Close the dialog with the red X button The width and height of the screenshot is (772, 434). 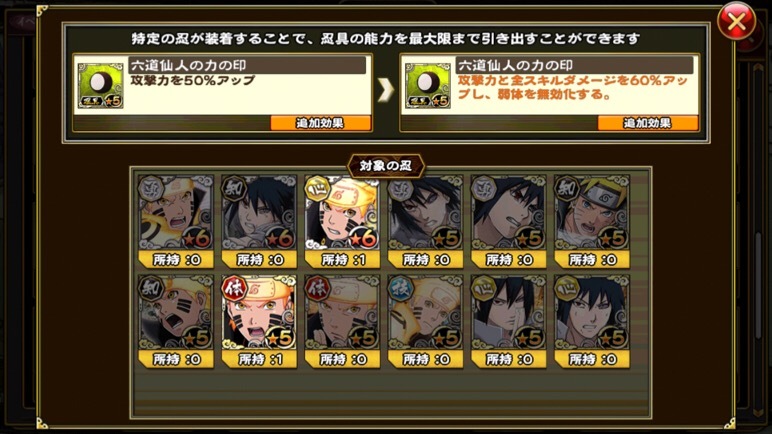coord(736,22)
